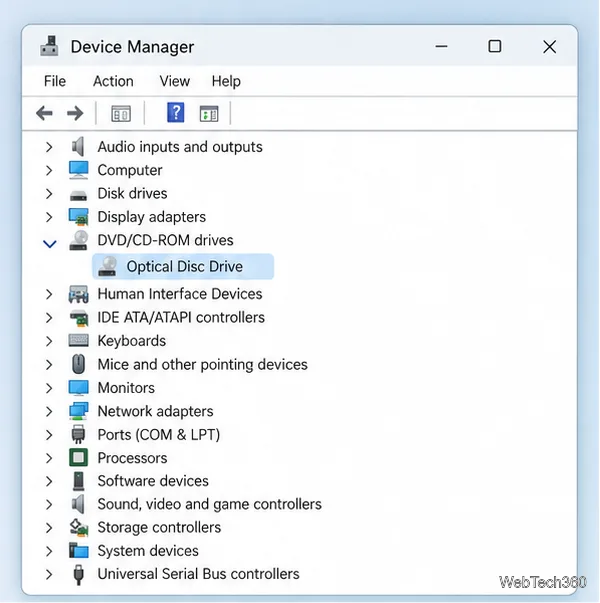Image resolution: width=600 pixels, height=603 pixels.
Task: Minimize the Device Manager window
Action: click(442, 47)
